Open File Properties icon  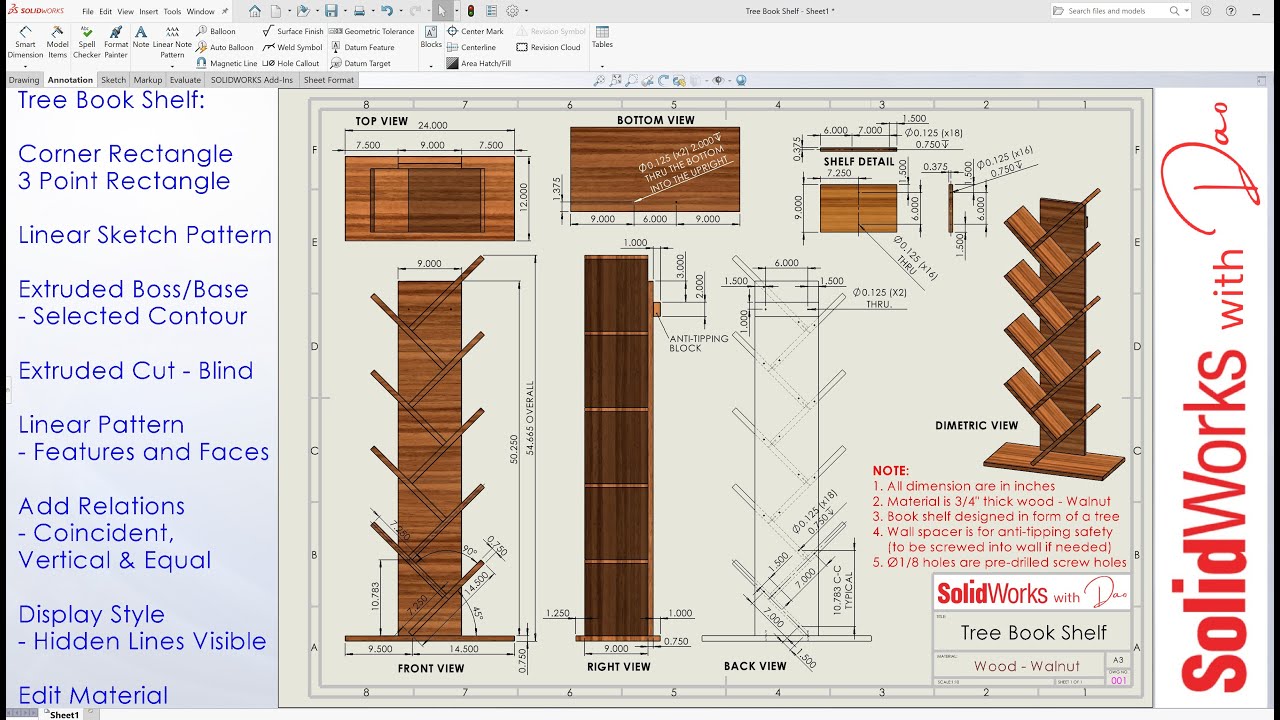pos(491,11)
